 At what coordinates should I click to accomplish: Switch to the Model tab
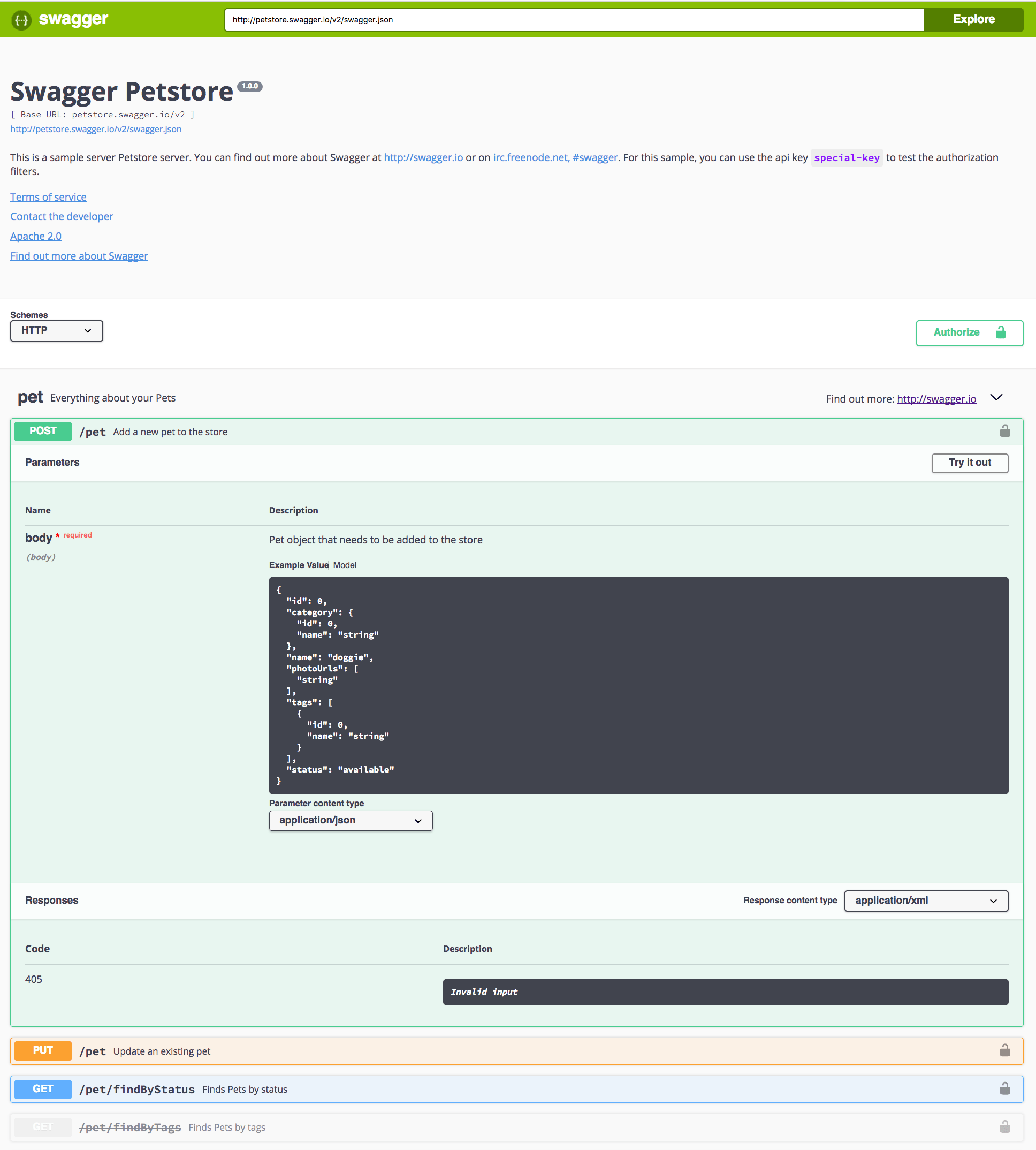[x=345, y=565]
